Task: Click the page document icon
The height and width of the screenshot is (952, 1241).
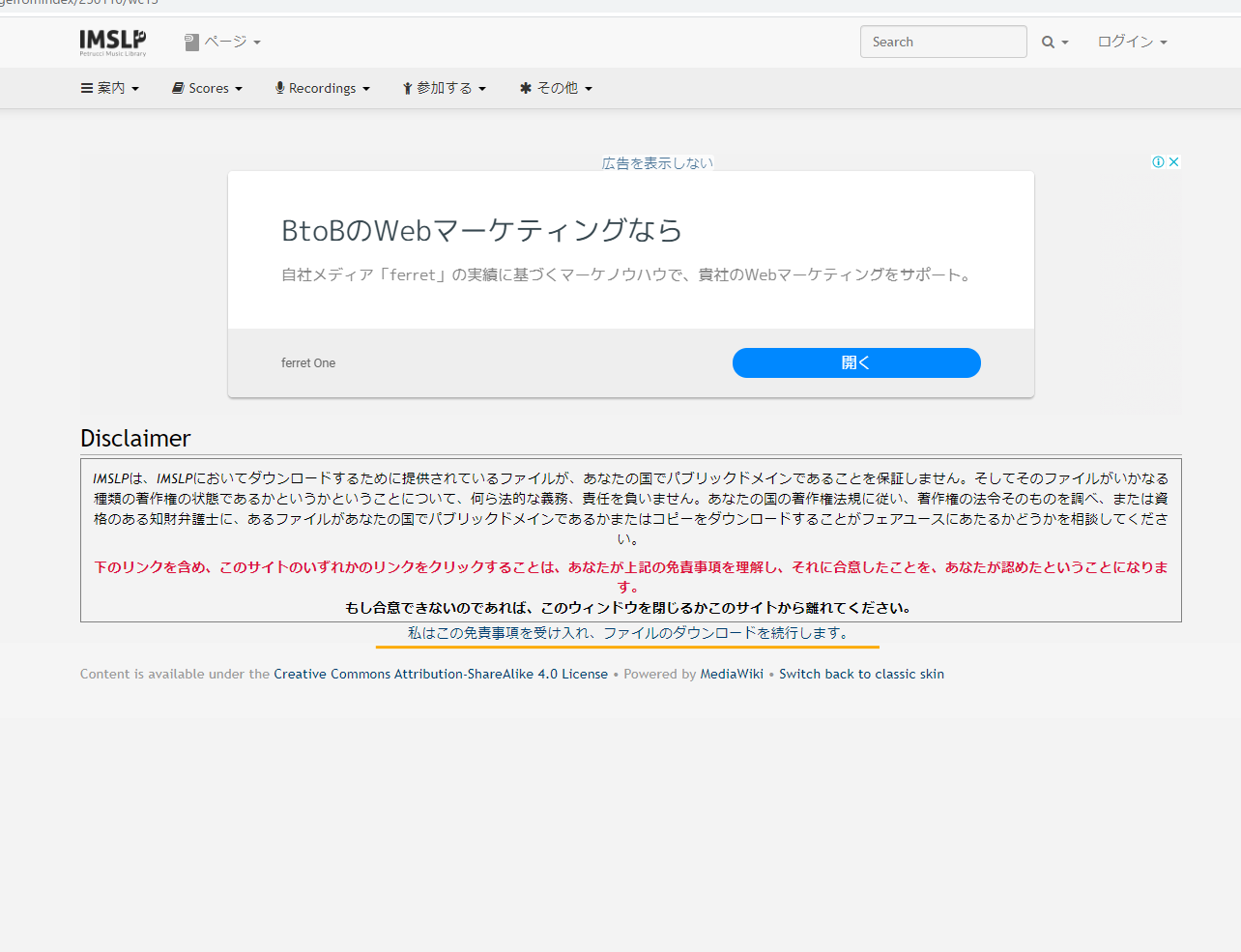Action: coord(191,43)
